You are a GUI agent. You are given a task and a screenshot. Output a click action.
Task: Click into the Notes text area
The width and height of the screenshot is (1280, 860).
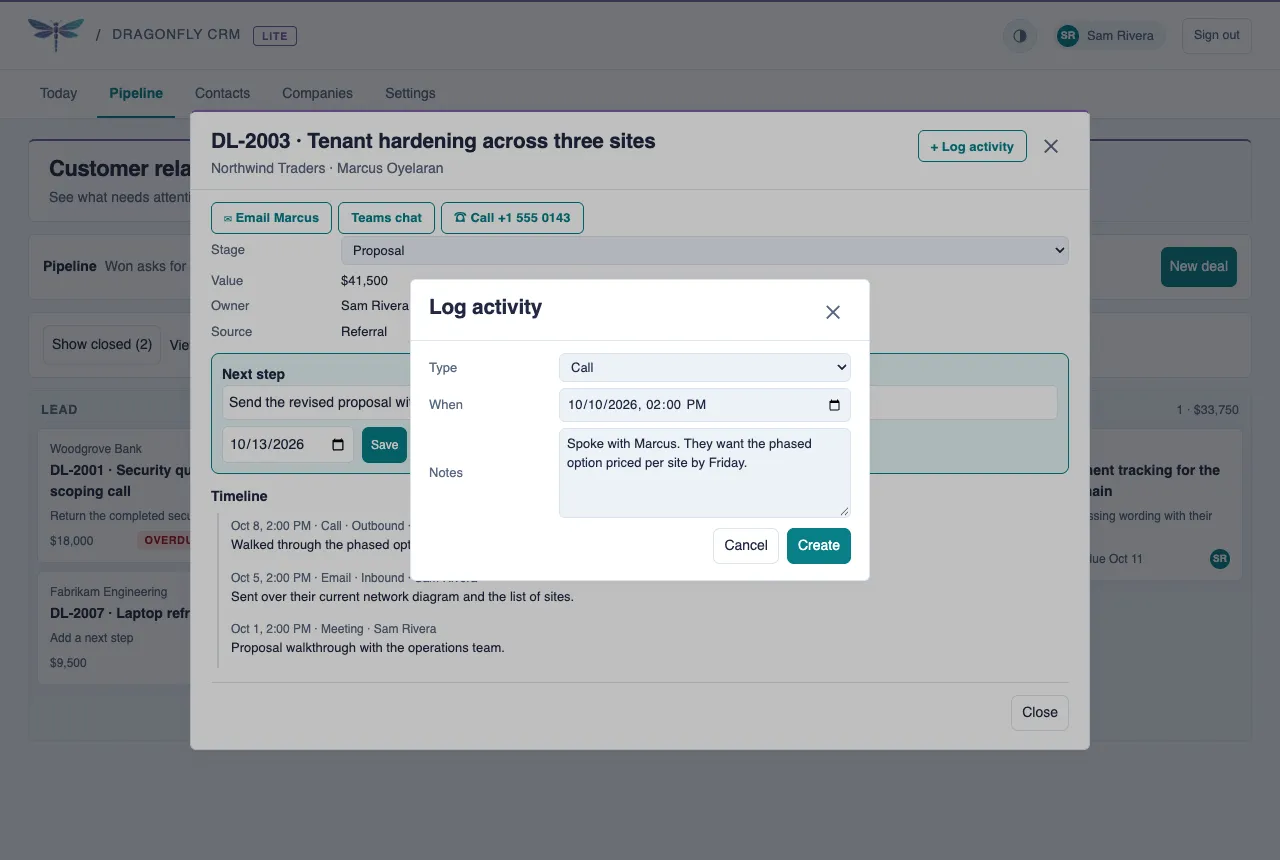[705, 473]
